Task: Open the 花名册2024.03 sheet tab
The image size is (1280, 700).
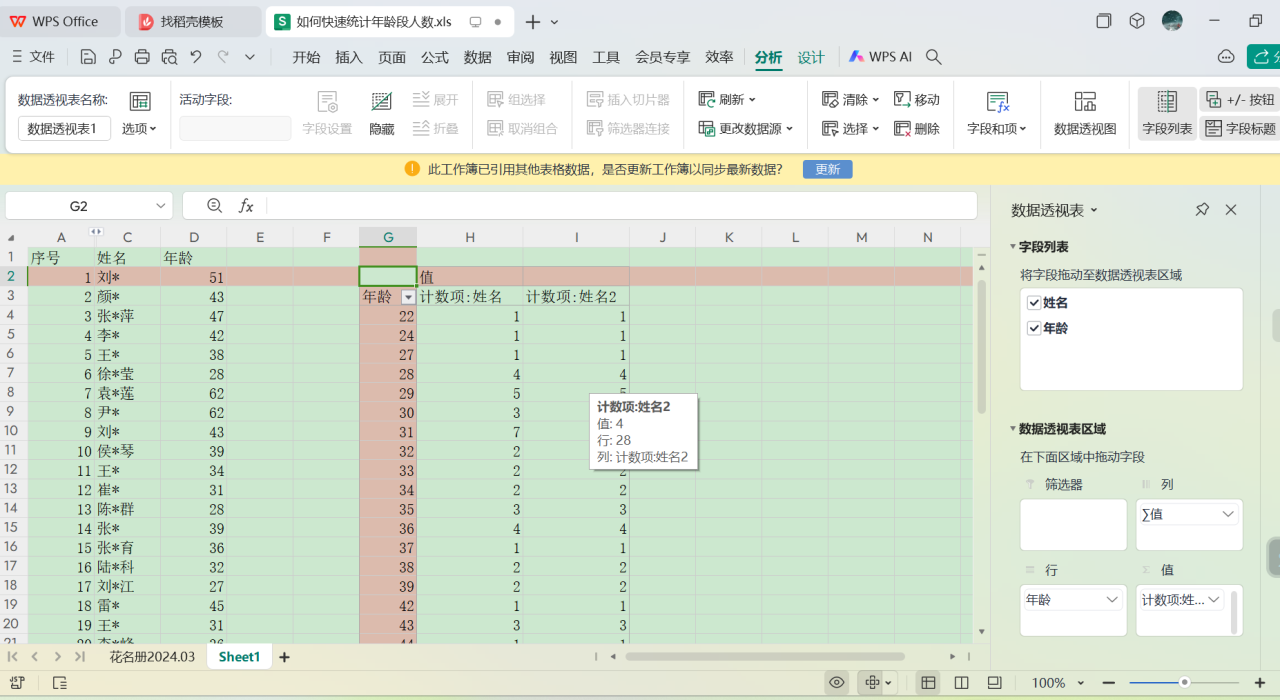Action: 152,657
